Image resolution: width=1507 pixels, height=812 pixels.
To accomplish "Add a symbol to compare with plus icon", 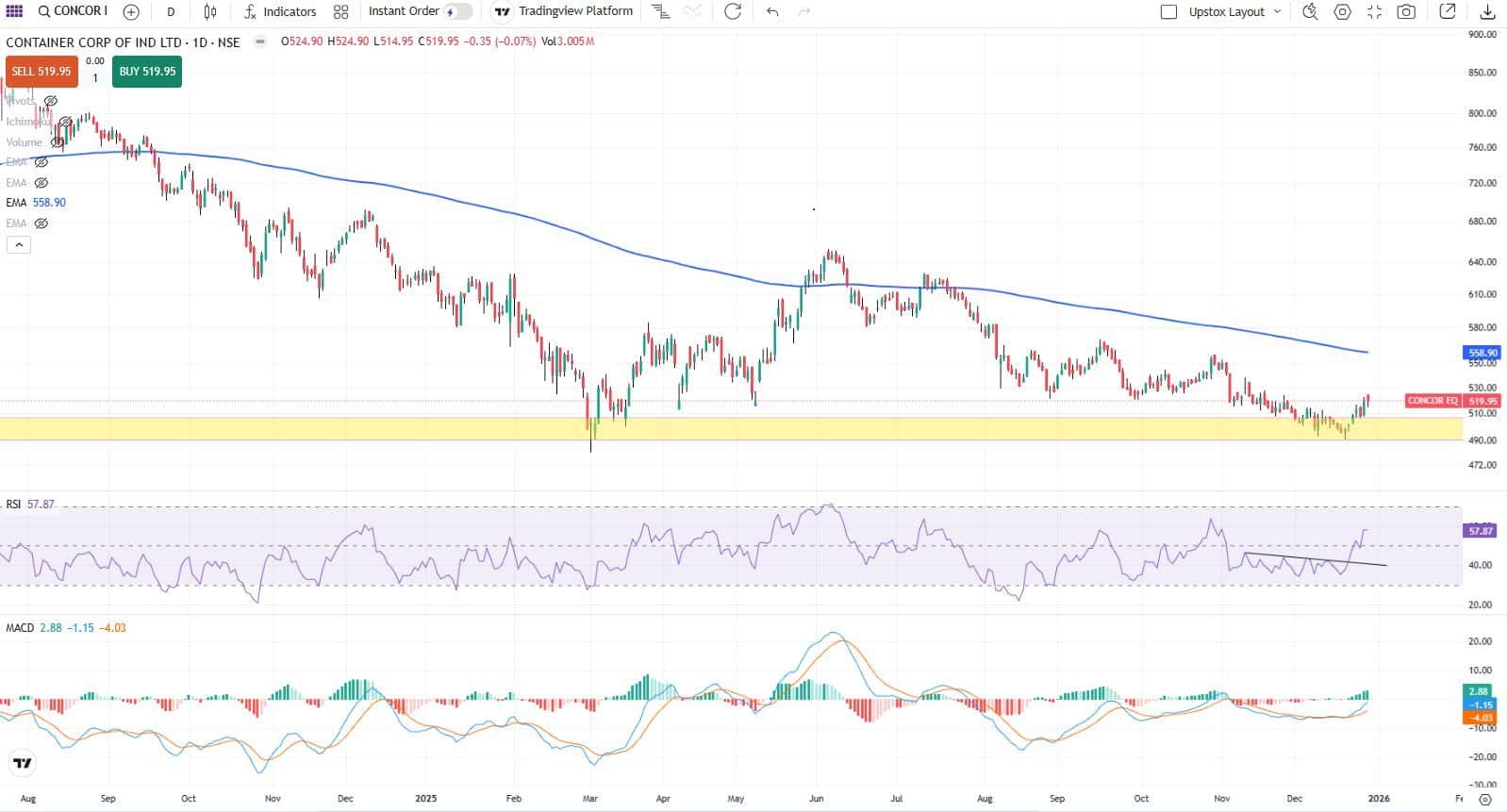I will [x=131, y=12].
